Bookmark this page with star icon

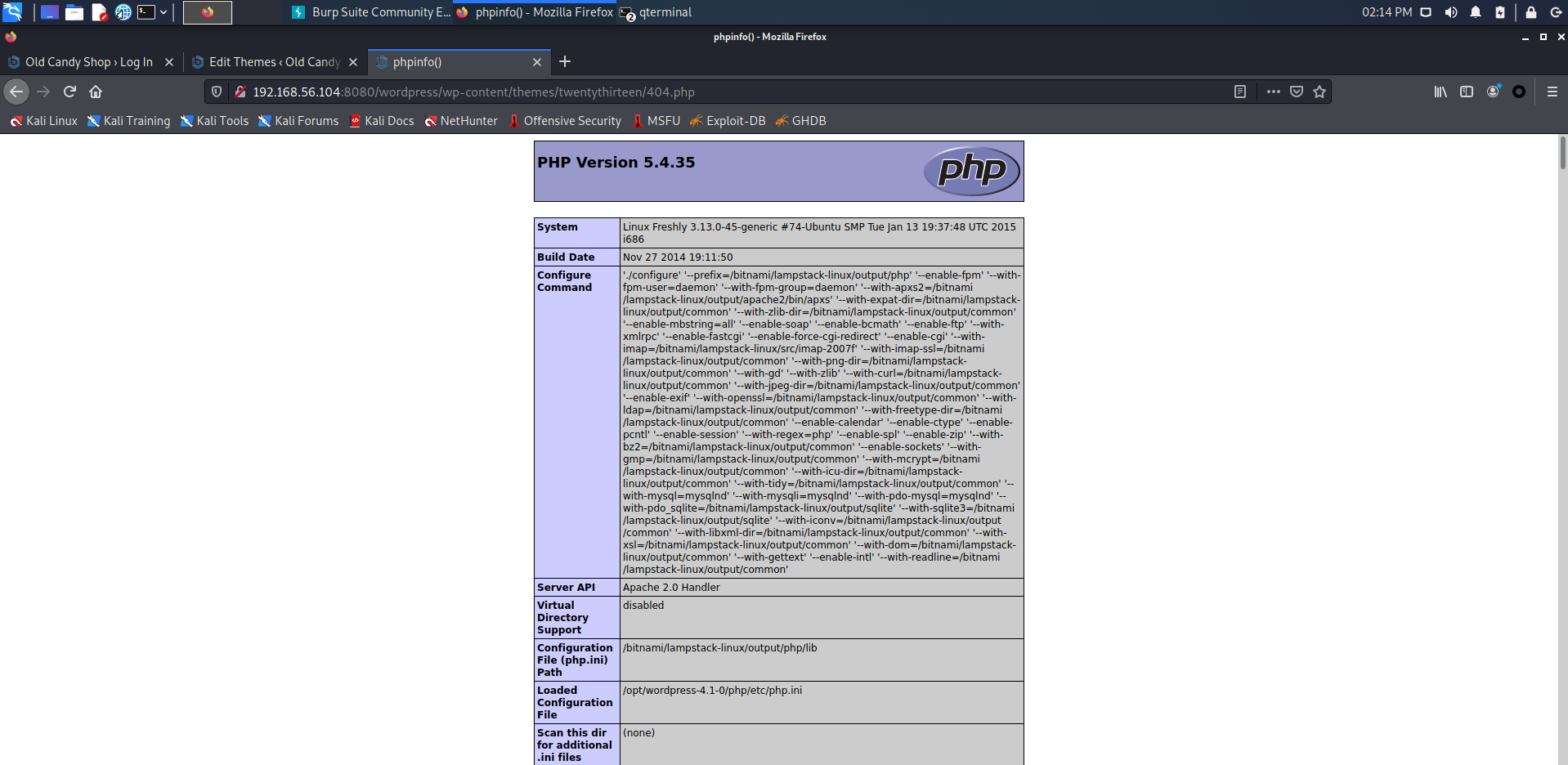point(1319,92)
